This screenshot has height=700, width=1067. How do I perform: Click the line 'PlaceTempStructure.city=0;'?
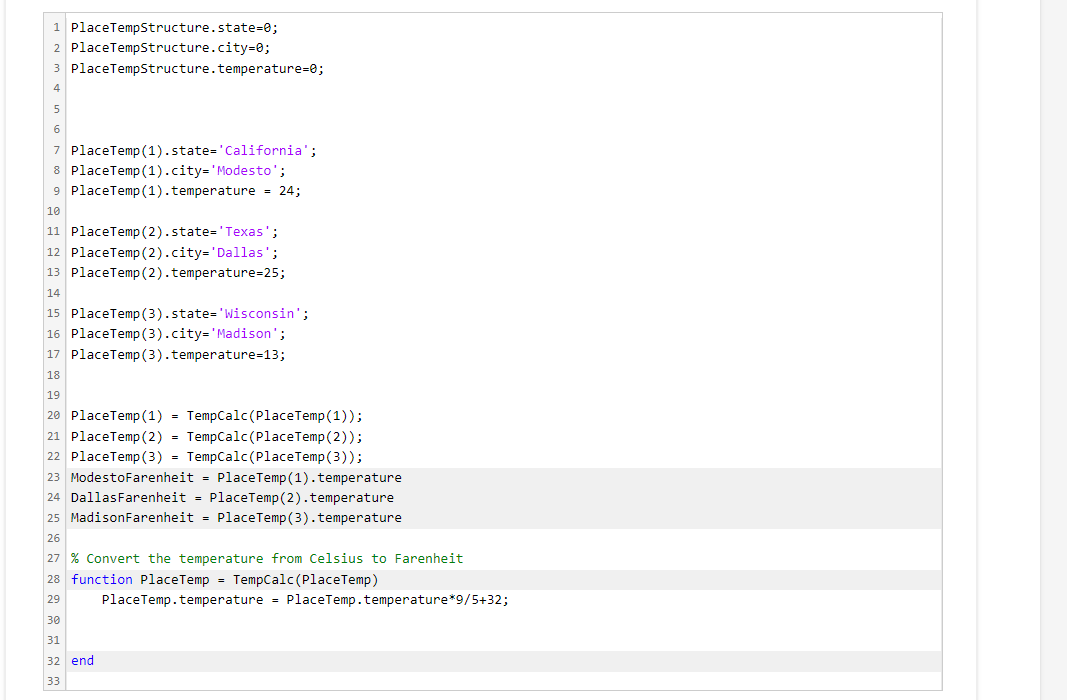click(170, 48)
